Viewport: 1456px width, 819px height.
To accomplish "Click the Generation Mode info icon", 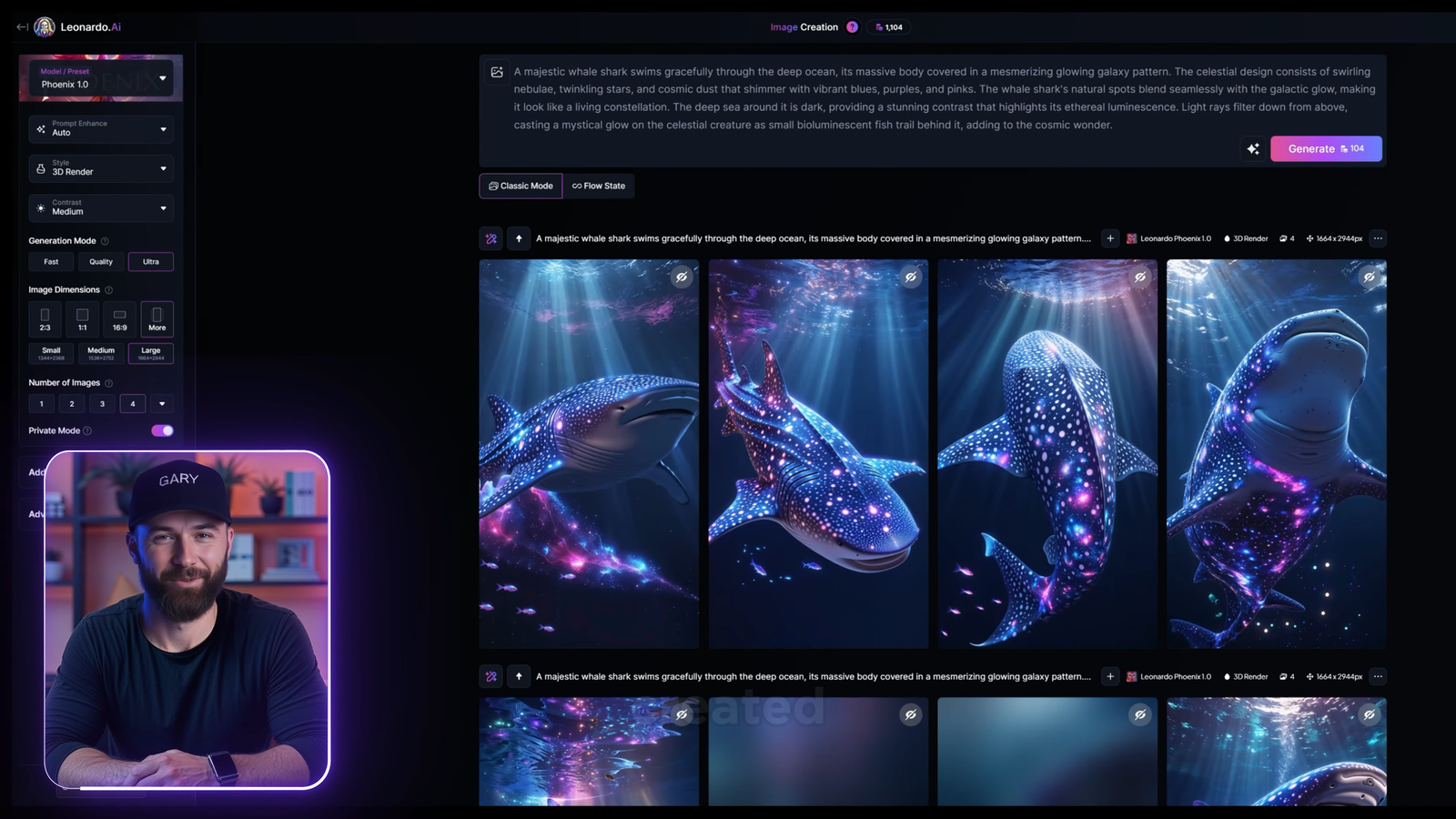I will 105,241.
